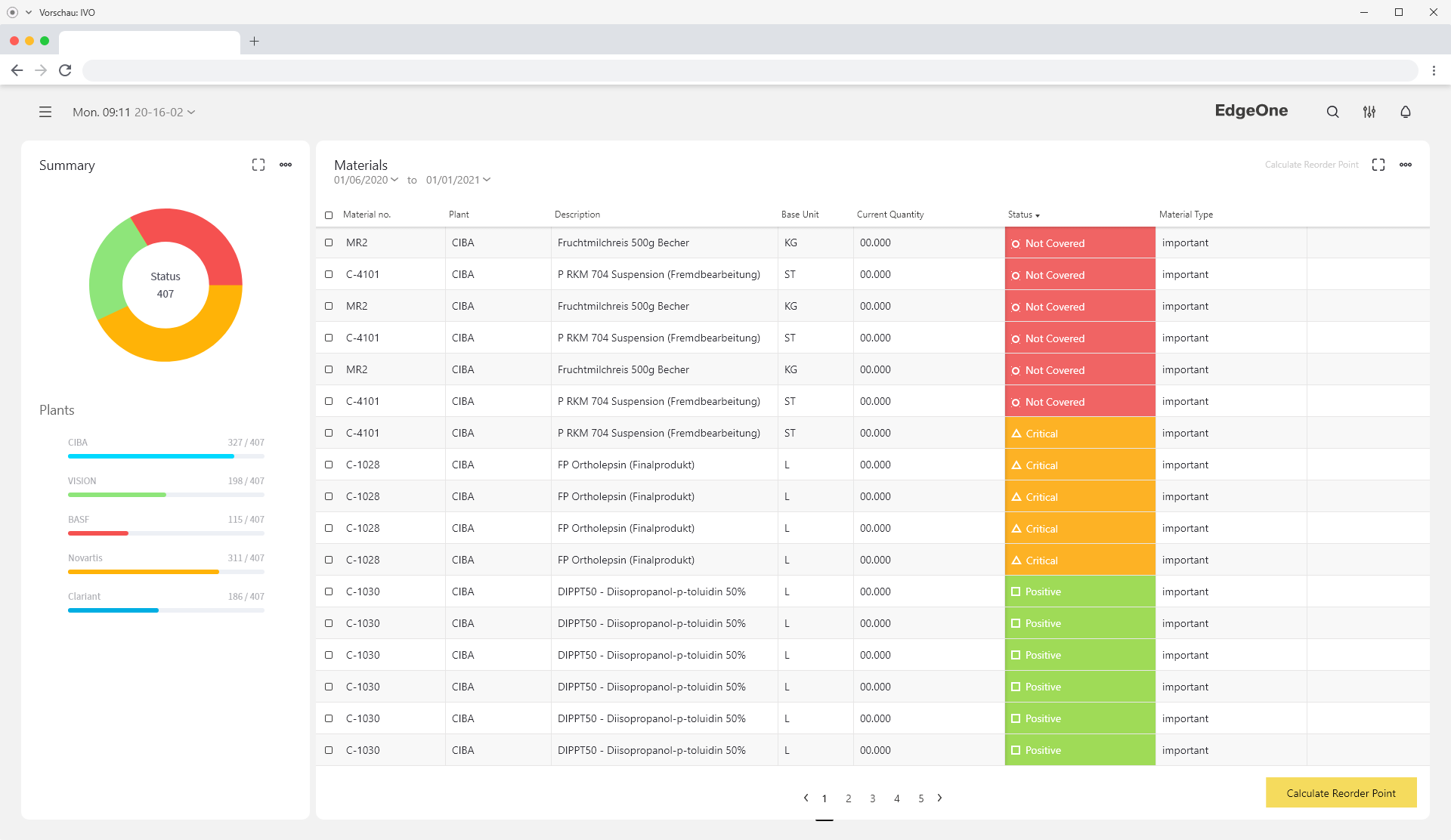
Task: Tick the select-all checkbox in table header
Action: tap(329, 215)
